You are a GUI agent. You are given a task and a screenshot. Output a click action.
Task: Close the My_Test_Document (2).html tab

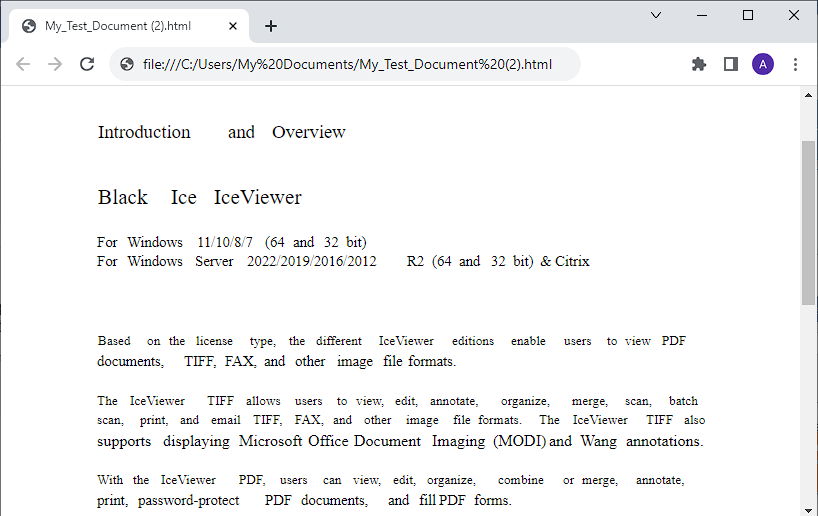click(x=233, y=26)
